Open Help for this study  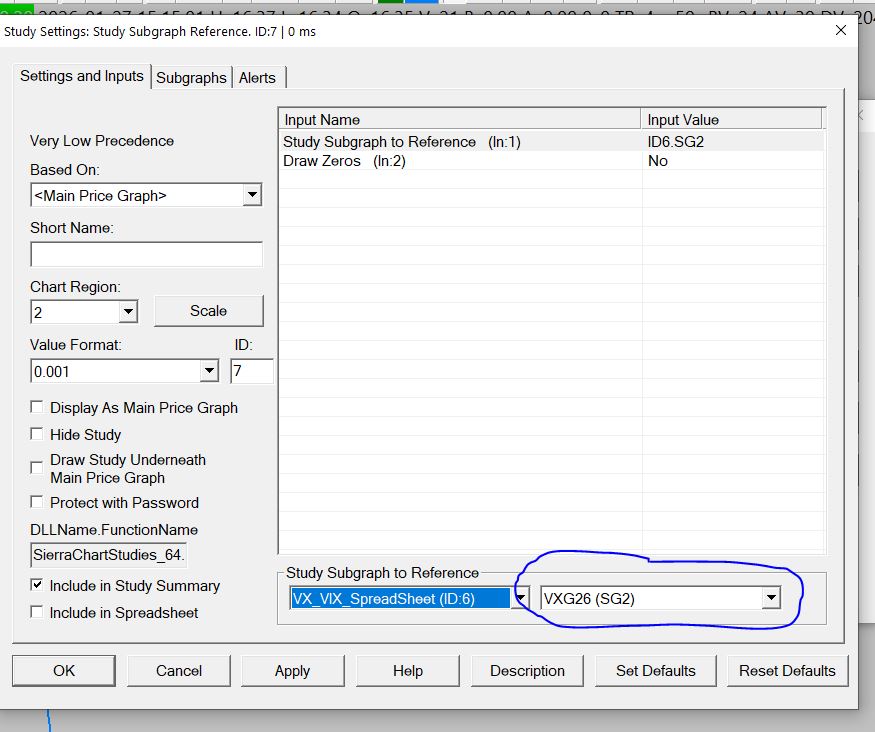pyautogui.click(x=408, y=671)
